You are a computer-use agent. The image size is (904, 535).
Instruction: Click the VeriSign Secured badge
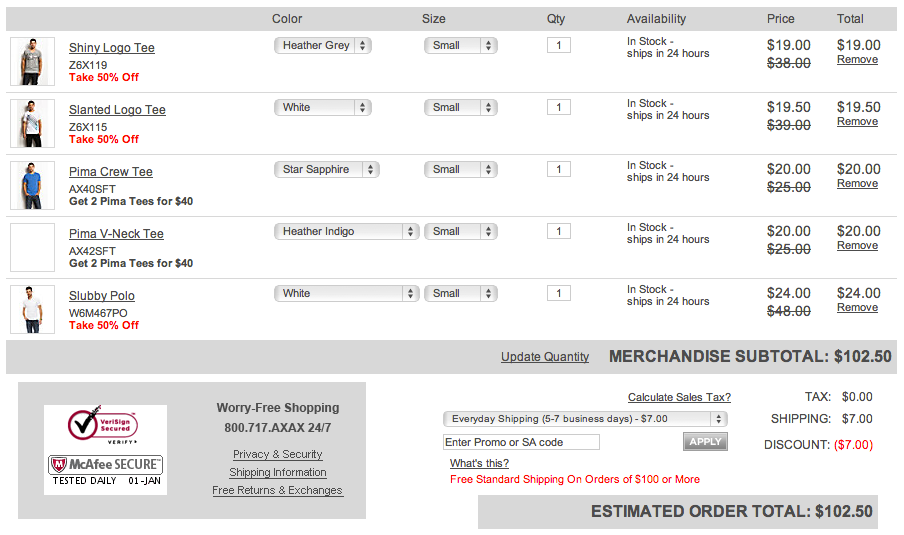(104, 427)
